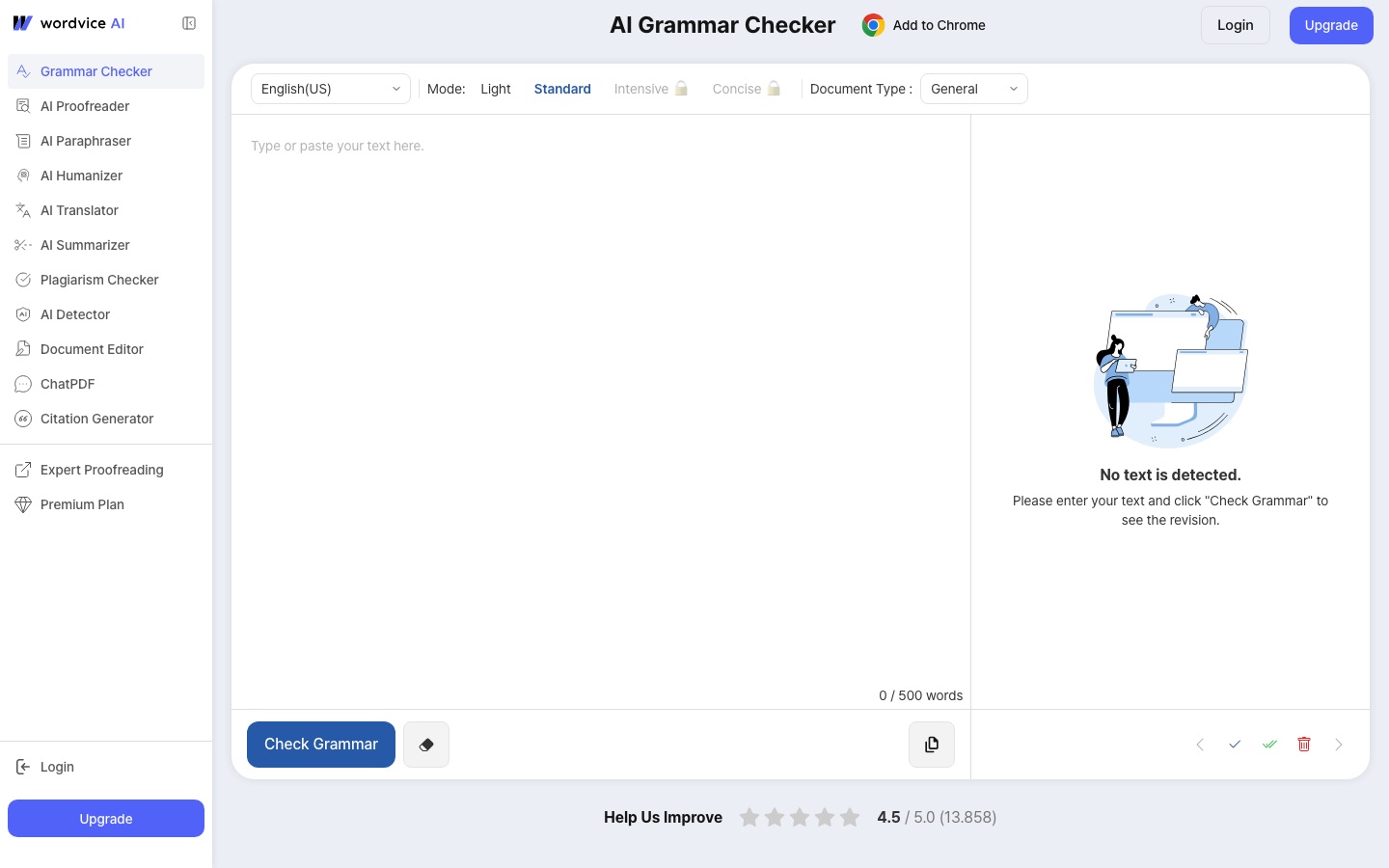Viewport: 1389px width, 868px height.
Task: Copy text with the clipboard icon
Action: pos(932,745)
